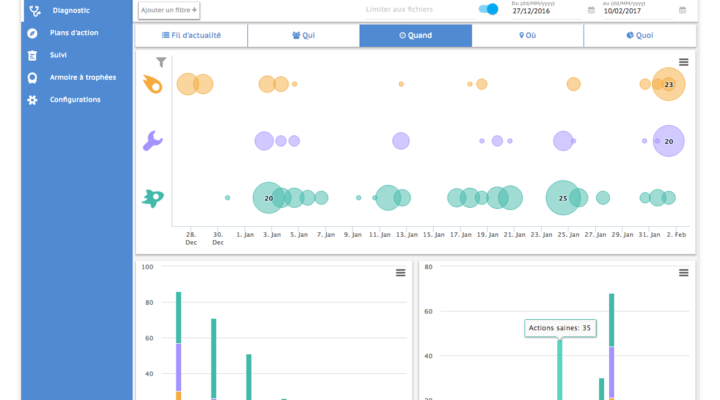The image size is (720, 400).
Task: Select the green rocket category icon
Action: [153, 198]
